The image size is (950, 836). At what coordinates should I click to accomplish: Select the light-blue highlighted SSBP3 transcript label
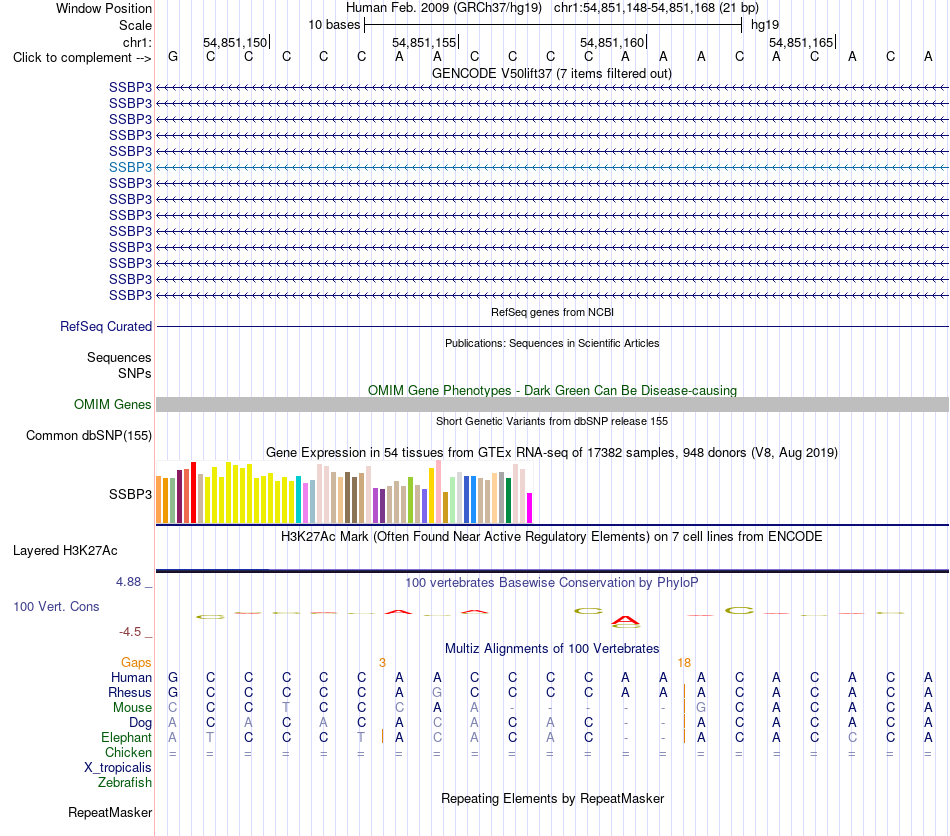(x=130, y=167)
